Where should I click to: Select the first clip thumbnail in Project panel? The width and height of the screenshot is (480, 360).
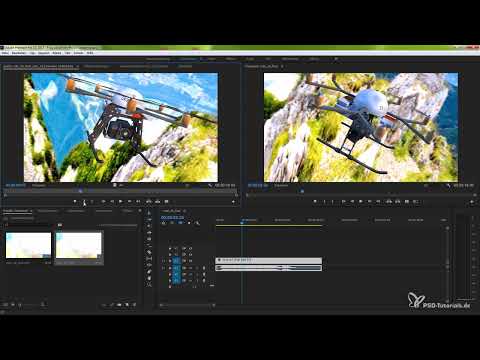pyautogui.click(x=28, y=245)
